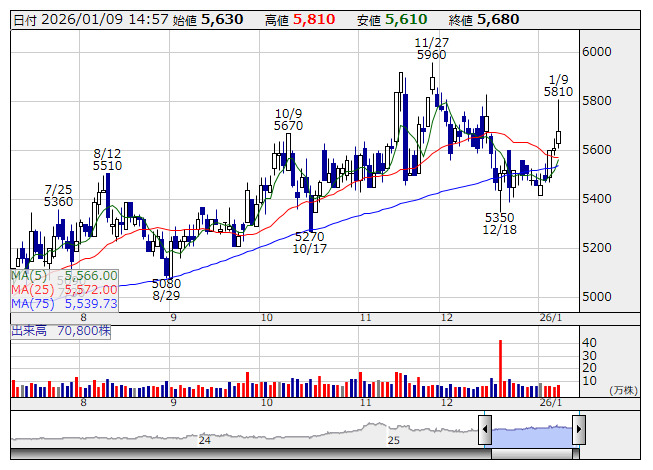Click the 5080 8/29 low label
This screenshot has width=653, height=470.
166,290
